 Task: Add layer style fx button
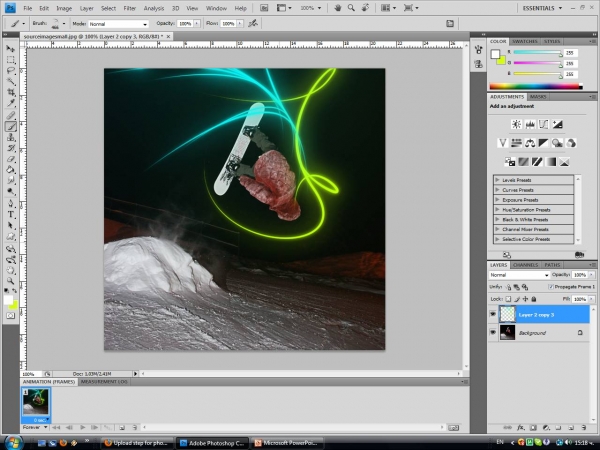520,428
